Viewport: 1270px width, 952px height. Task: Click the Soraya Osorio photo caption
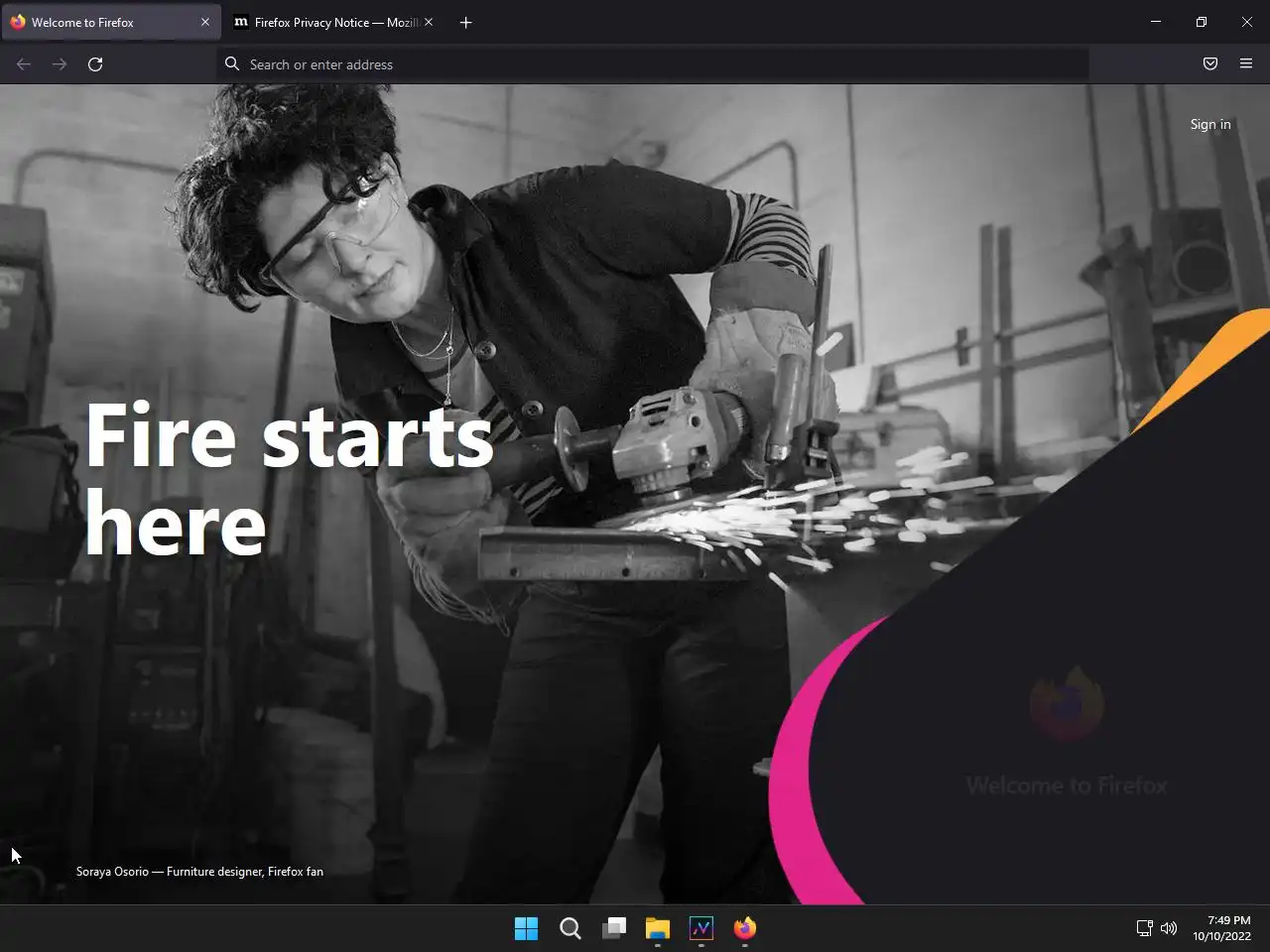click(x=199, y=872)
